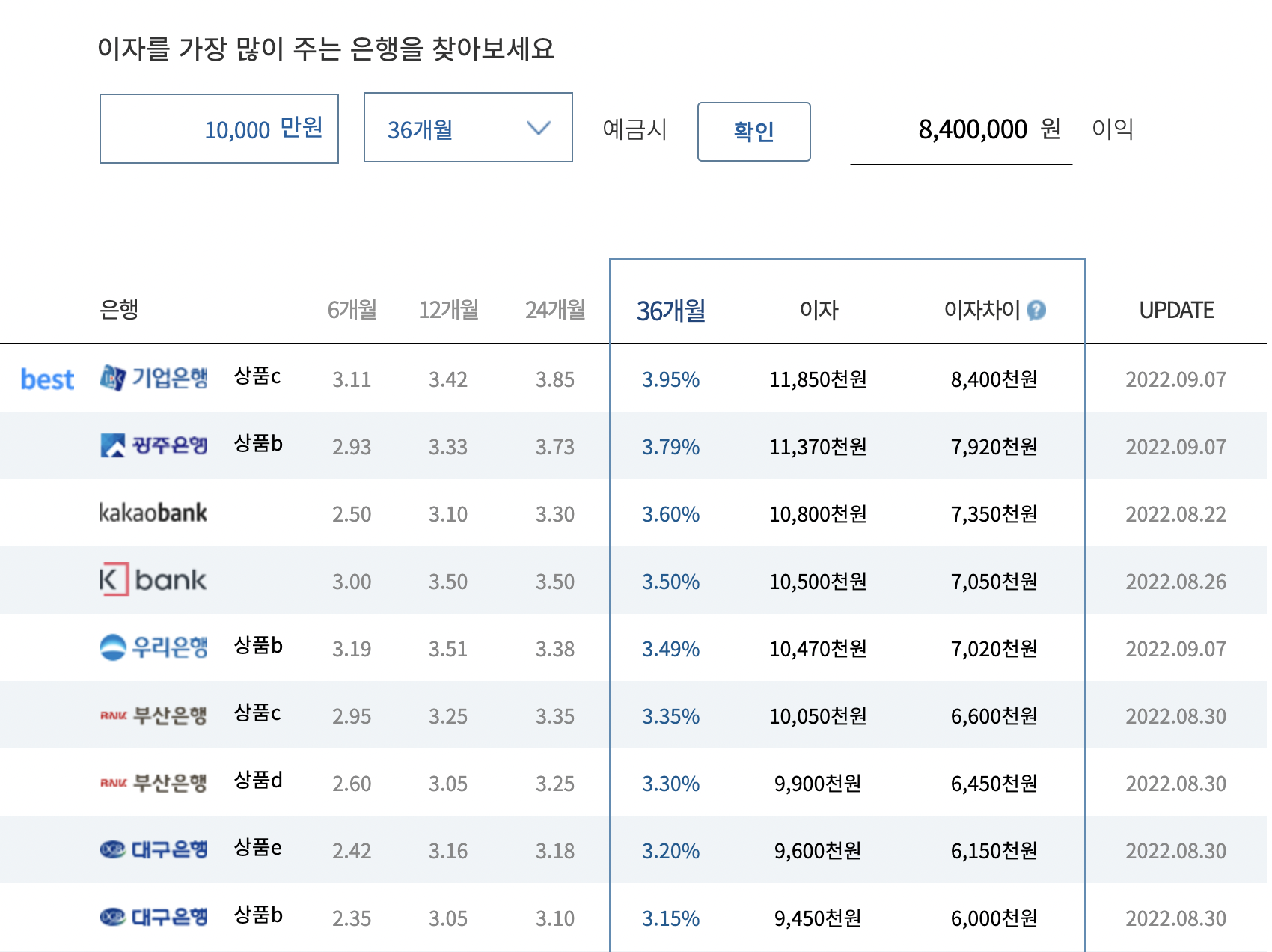Click the 6,150천원 interest difference

coord(994,851)
